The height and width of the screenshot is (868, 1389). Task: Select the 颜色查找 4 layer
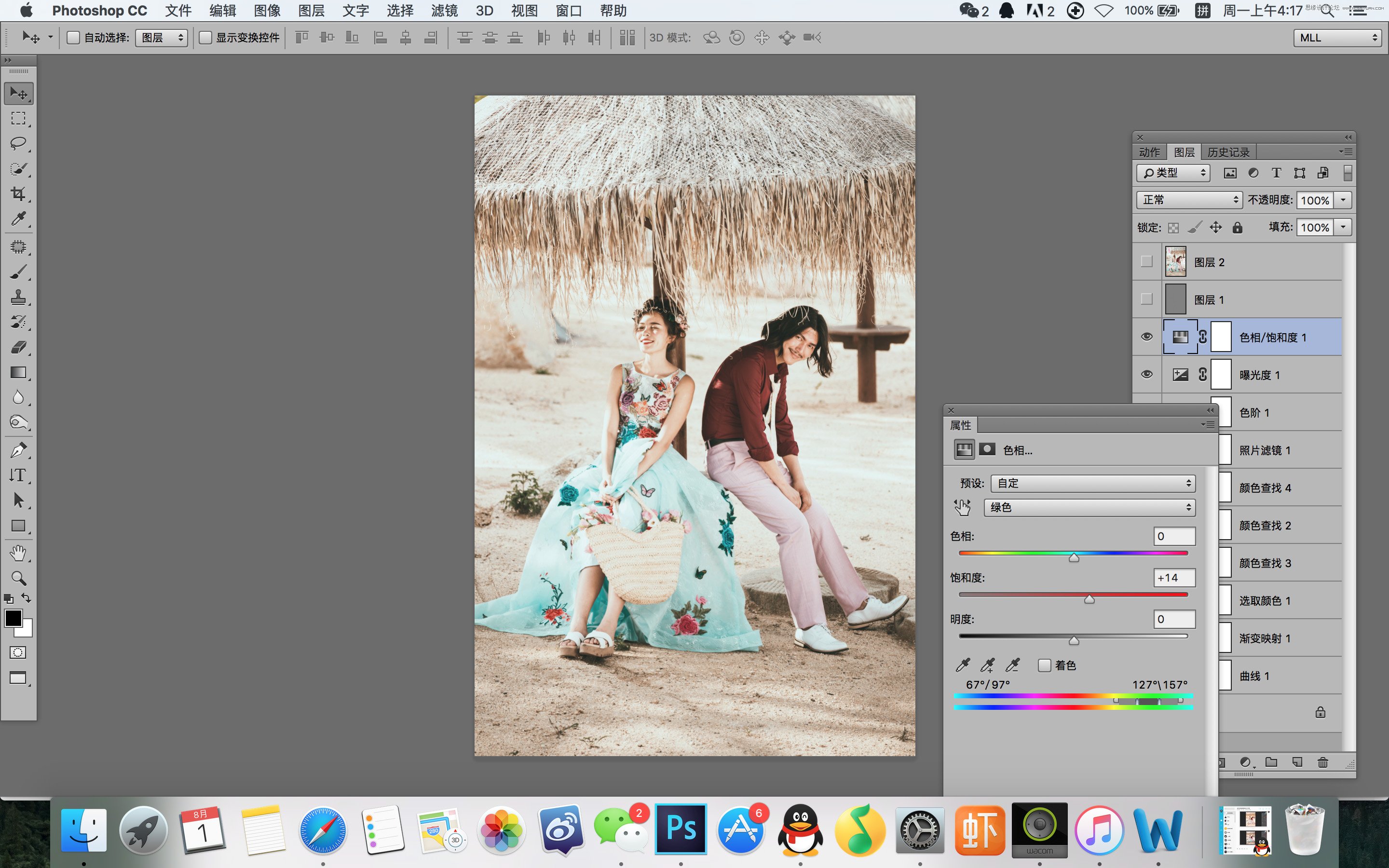[1265, 488]
